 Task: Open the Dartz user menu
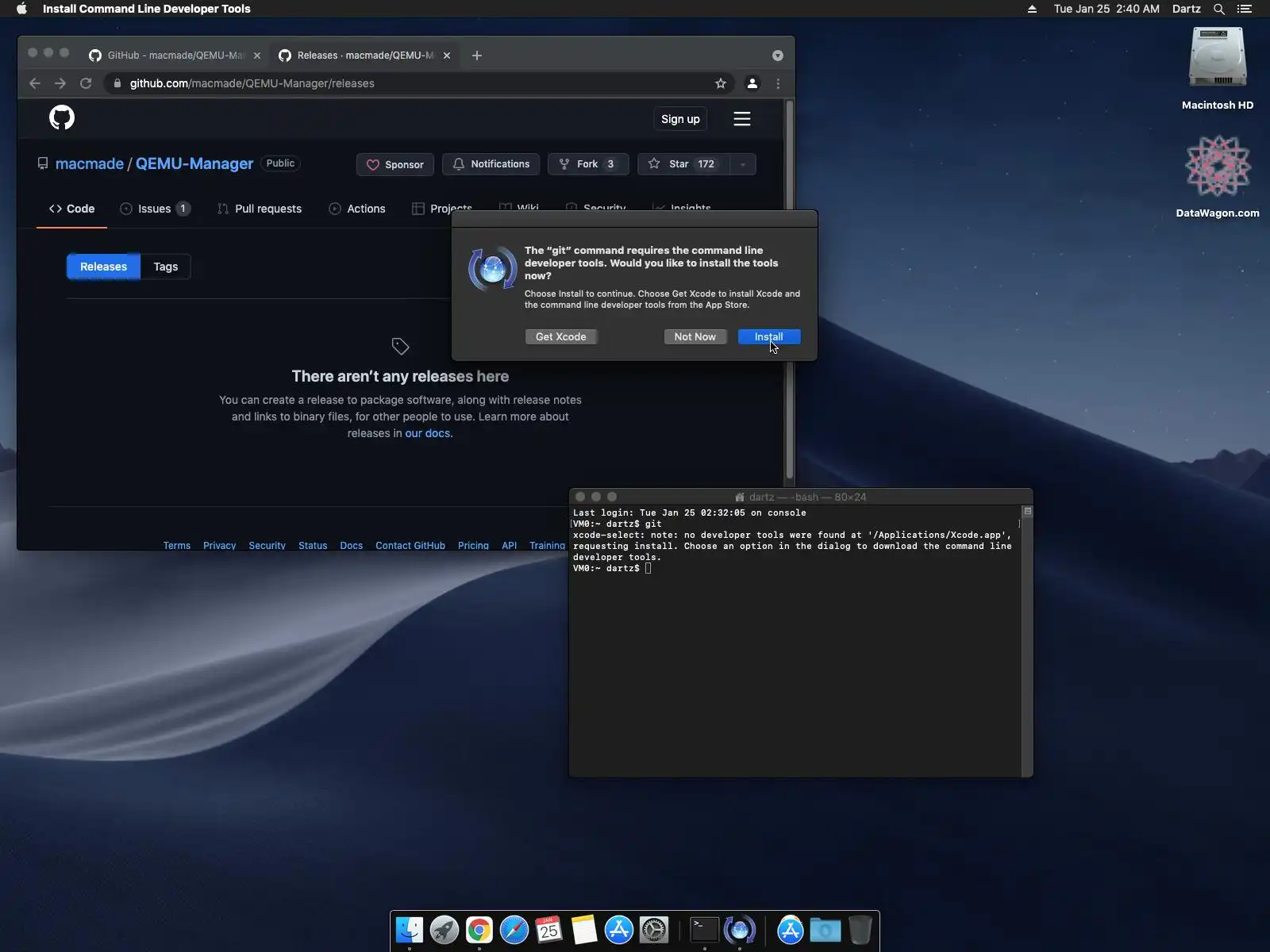pos(1187,9)
